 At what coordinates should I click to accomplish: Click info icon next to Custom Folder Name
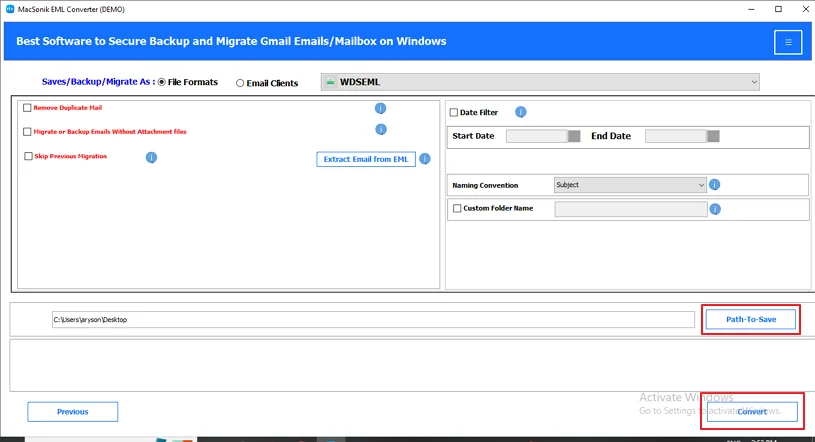pos(715,209)
